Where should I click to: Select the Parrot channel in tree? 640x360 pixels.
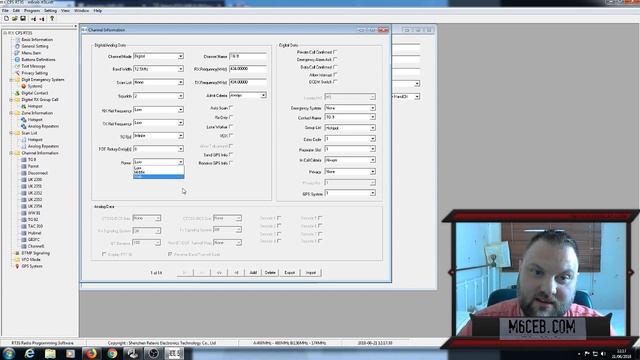[x=33, y=166]
